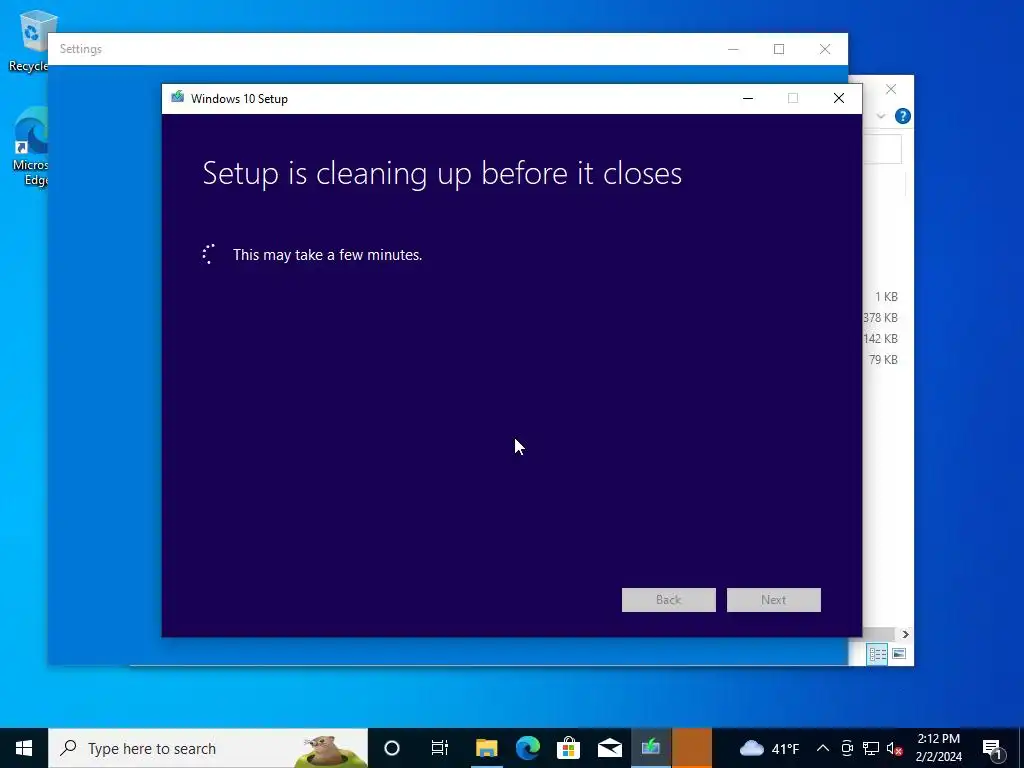Minimize the Windows 10 Setup window

point(748,98)
